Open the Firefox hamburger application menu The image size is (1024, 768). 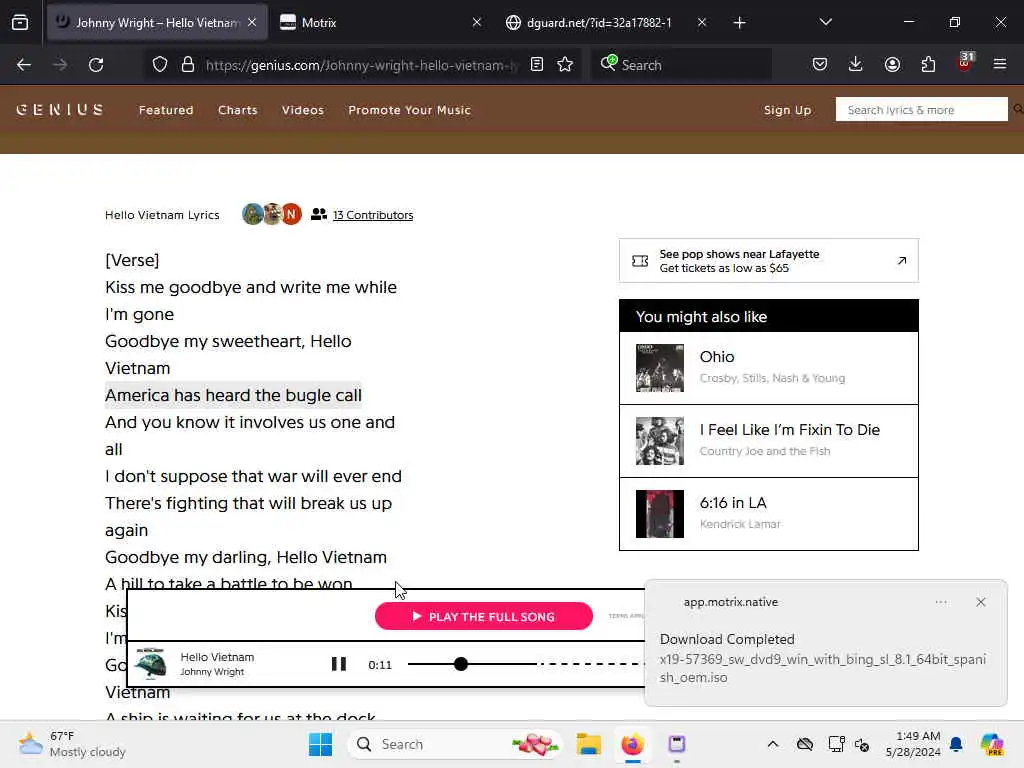pos(1000,65)
